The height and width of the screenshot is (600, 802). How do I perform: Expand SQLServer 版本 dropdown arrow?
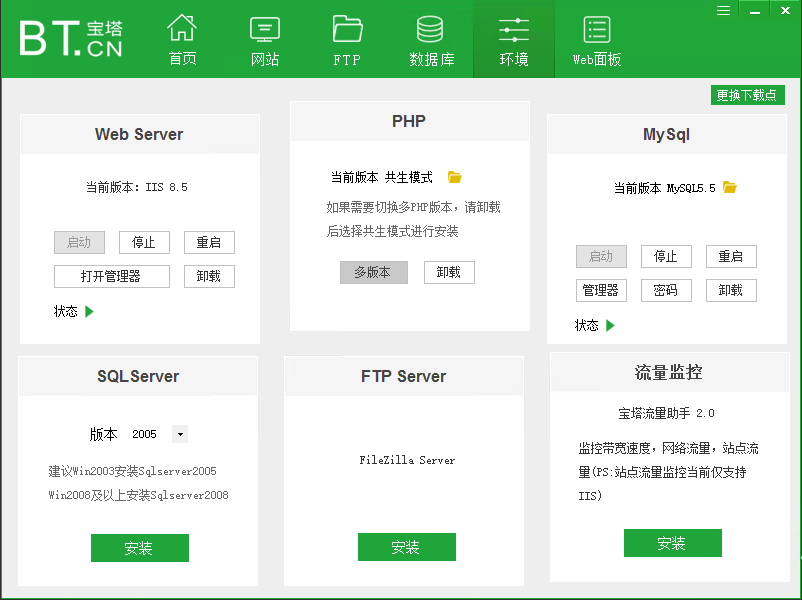tap(180, 434)
